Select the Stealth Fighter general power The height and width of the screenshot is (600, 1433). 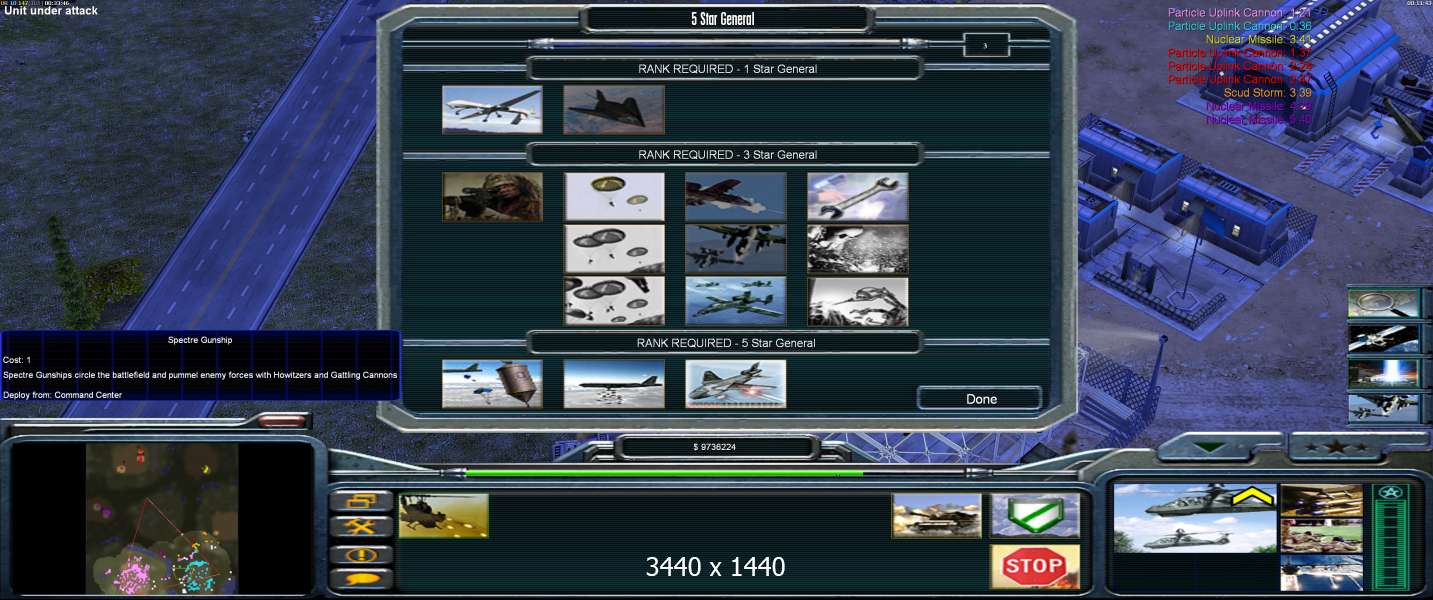point(614,109)
